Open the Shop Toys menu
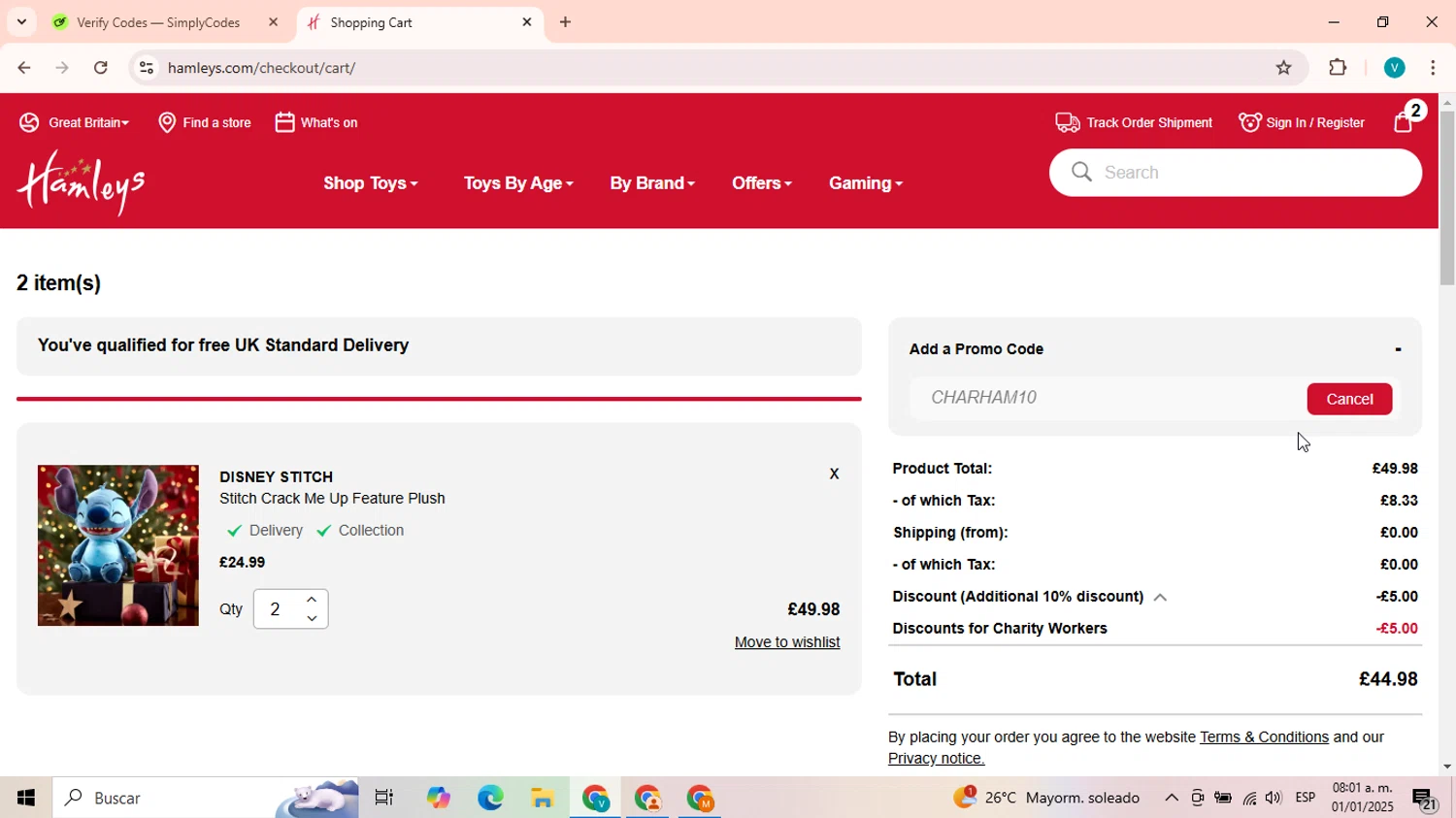The height and width of the screenshot is (818, 1456). [371, 183]
